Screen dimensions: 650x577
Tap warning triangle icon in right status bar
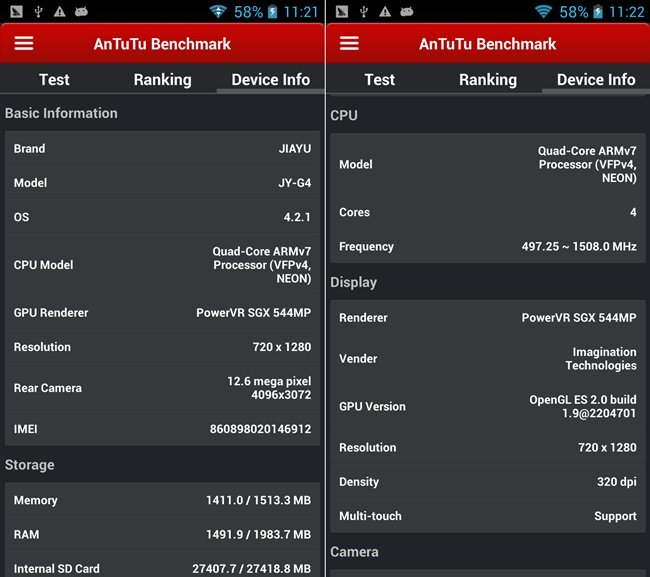tap(385, 12)
